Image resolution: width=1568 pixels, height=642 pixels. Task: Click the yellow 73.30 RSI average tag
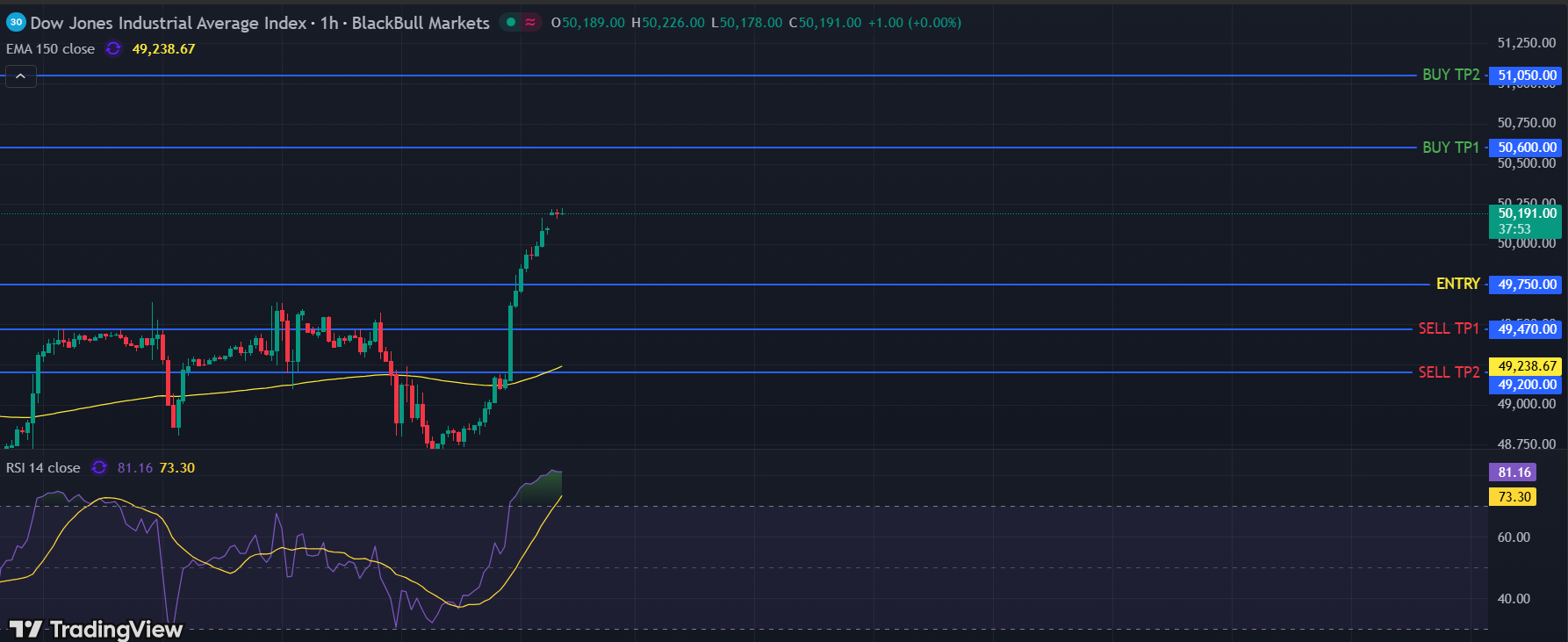point(1514,497)
